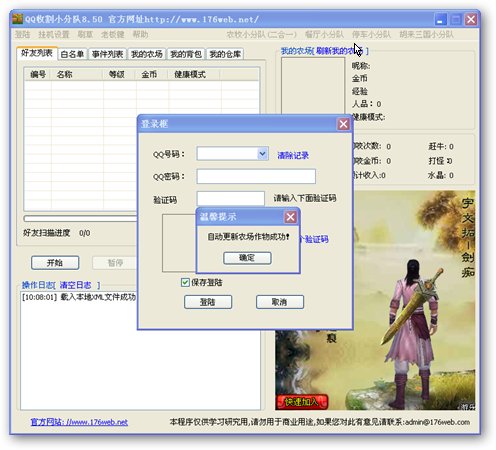Click the 清空日志 link
Image resolution: width=496 pixels, height=450 pixels.
75,285
